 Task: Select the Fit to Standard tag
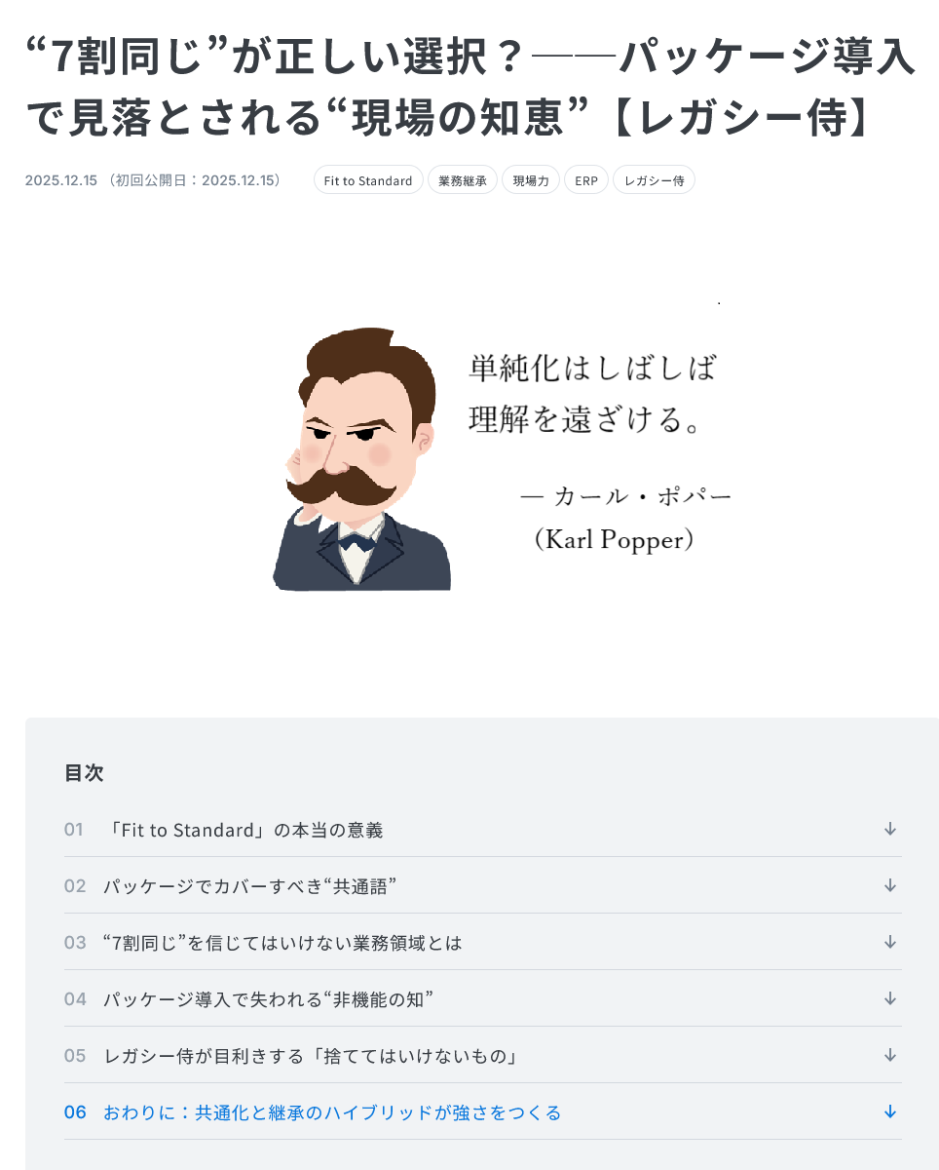(368, 181)
